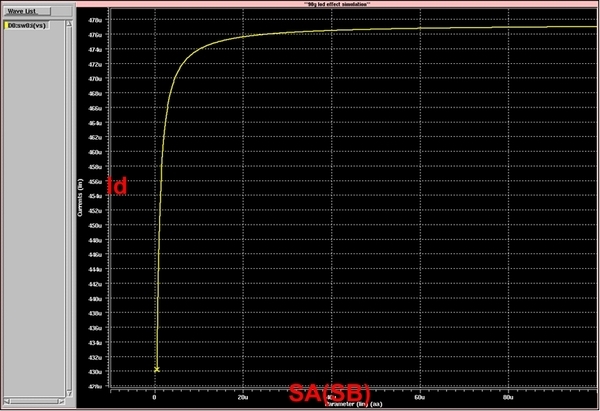This screenshot has width=600, height=411.
Task: Select the D0:sw0:i(vs) waveform entry
Action: pos(26,26)
